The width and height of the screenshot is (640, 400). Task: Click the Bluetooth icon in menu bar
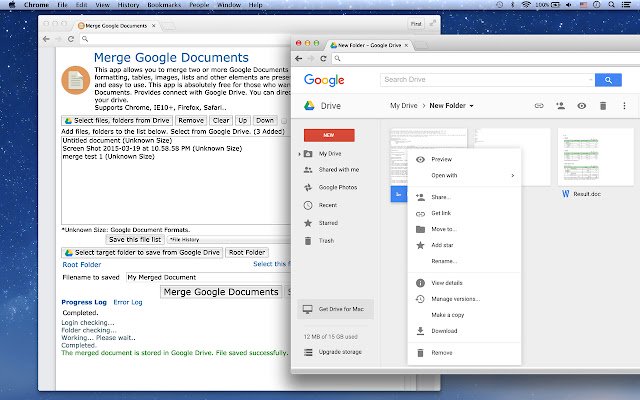click(x=513, y=5)
